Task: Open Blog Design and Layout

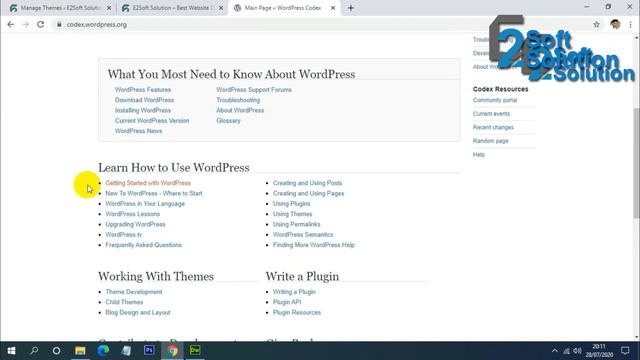Action: (x=138, y=313)
